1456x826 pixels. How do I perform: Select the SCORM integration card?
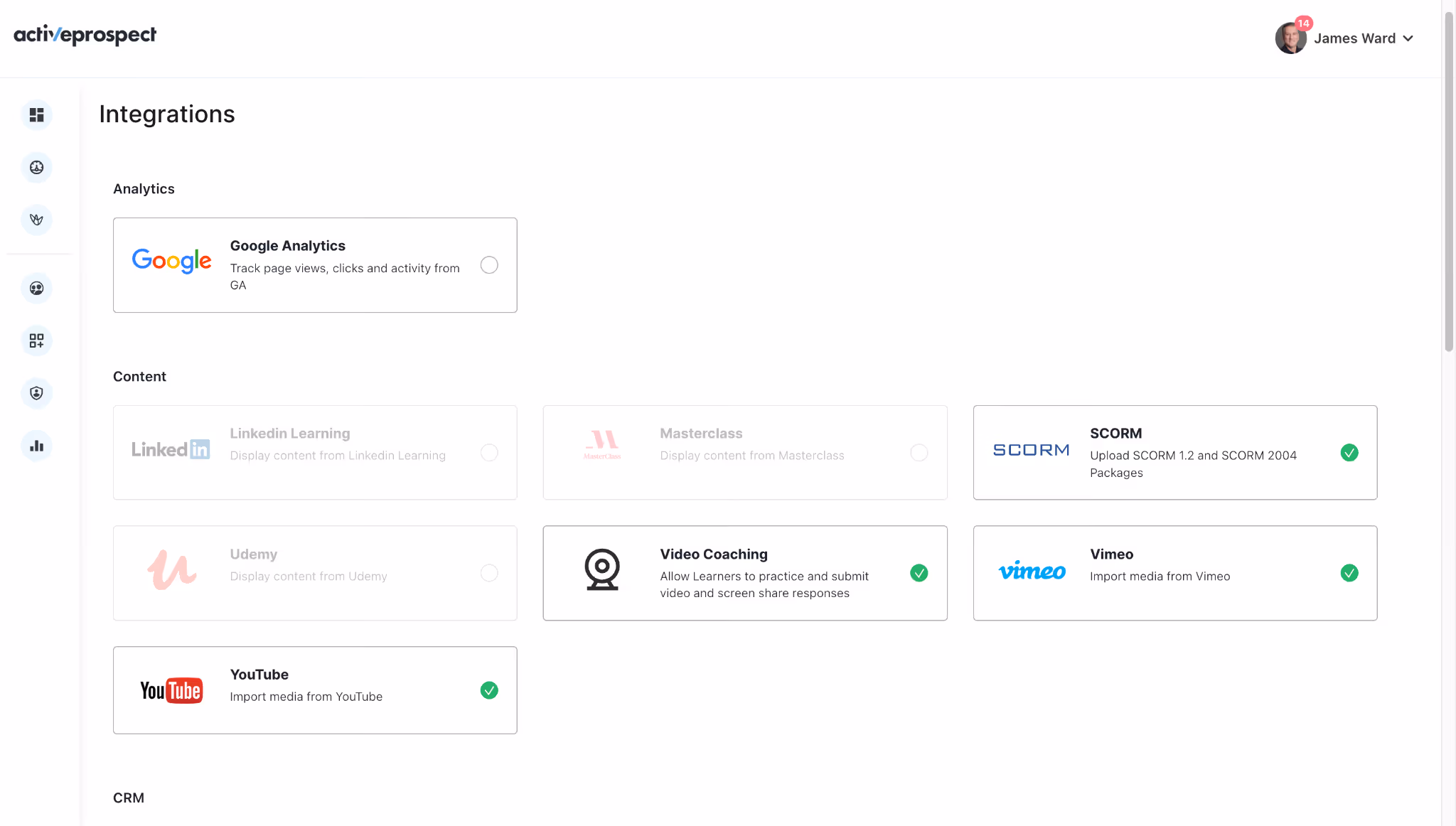(1174, 452)
